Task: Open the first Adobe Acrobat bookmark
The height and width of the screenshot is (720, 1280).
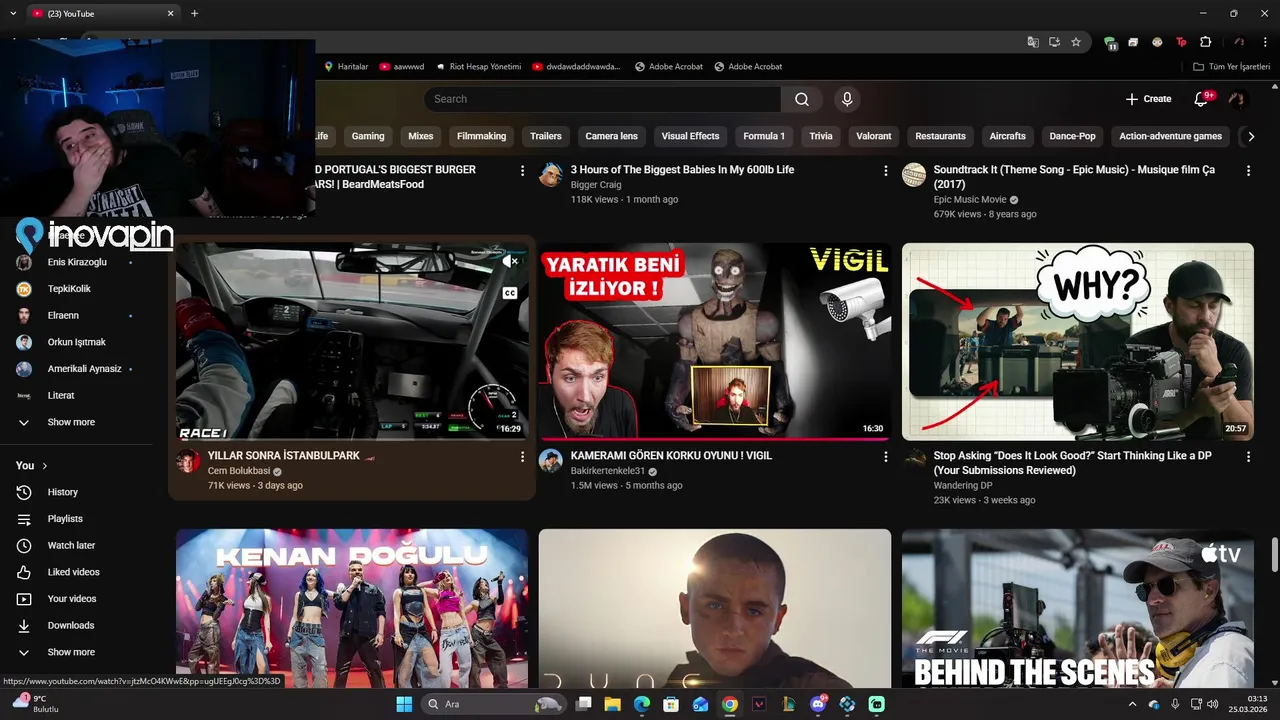Action: (x=668, y=67)
